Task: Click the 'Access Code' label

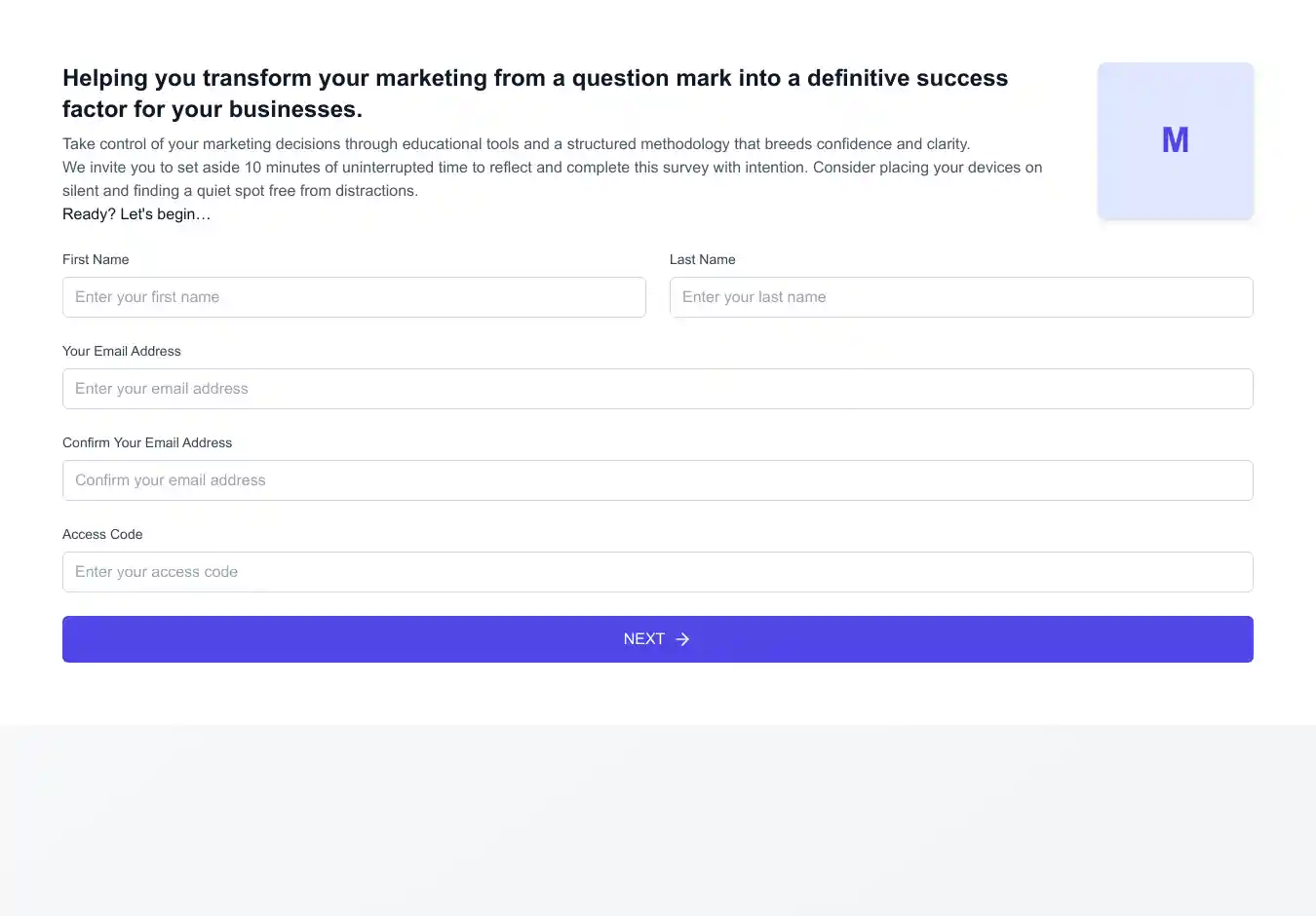Action: point(102,534)
